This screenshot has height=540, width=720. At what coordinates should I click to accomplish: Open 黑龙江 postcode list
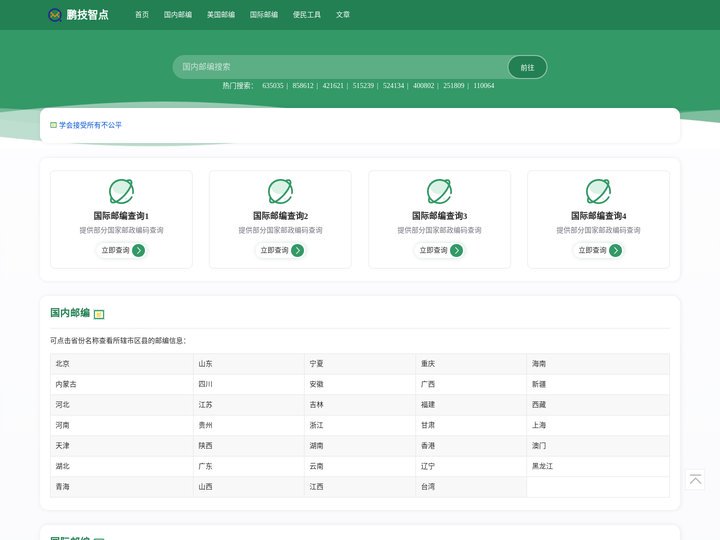pos(542,466)
